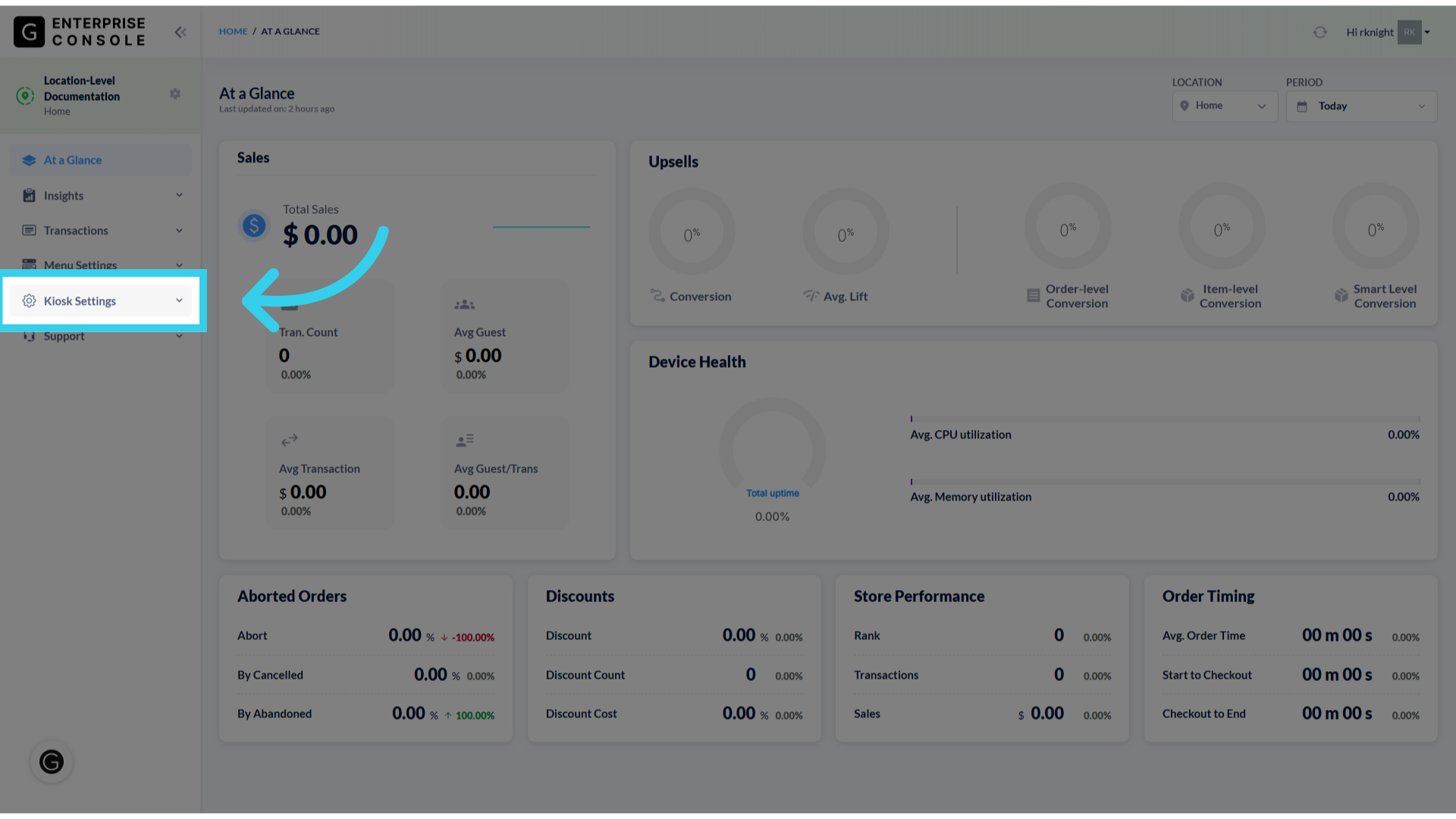The width and height of the screenshot is (1456, 819).
Task: Click the Order-level Conversion icon
Action: tap(1033, 296)
